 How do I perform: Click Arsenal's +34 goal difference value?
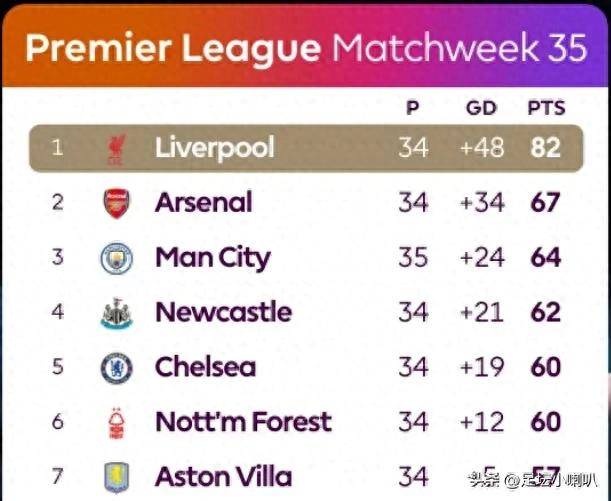[x=481, y=203]
